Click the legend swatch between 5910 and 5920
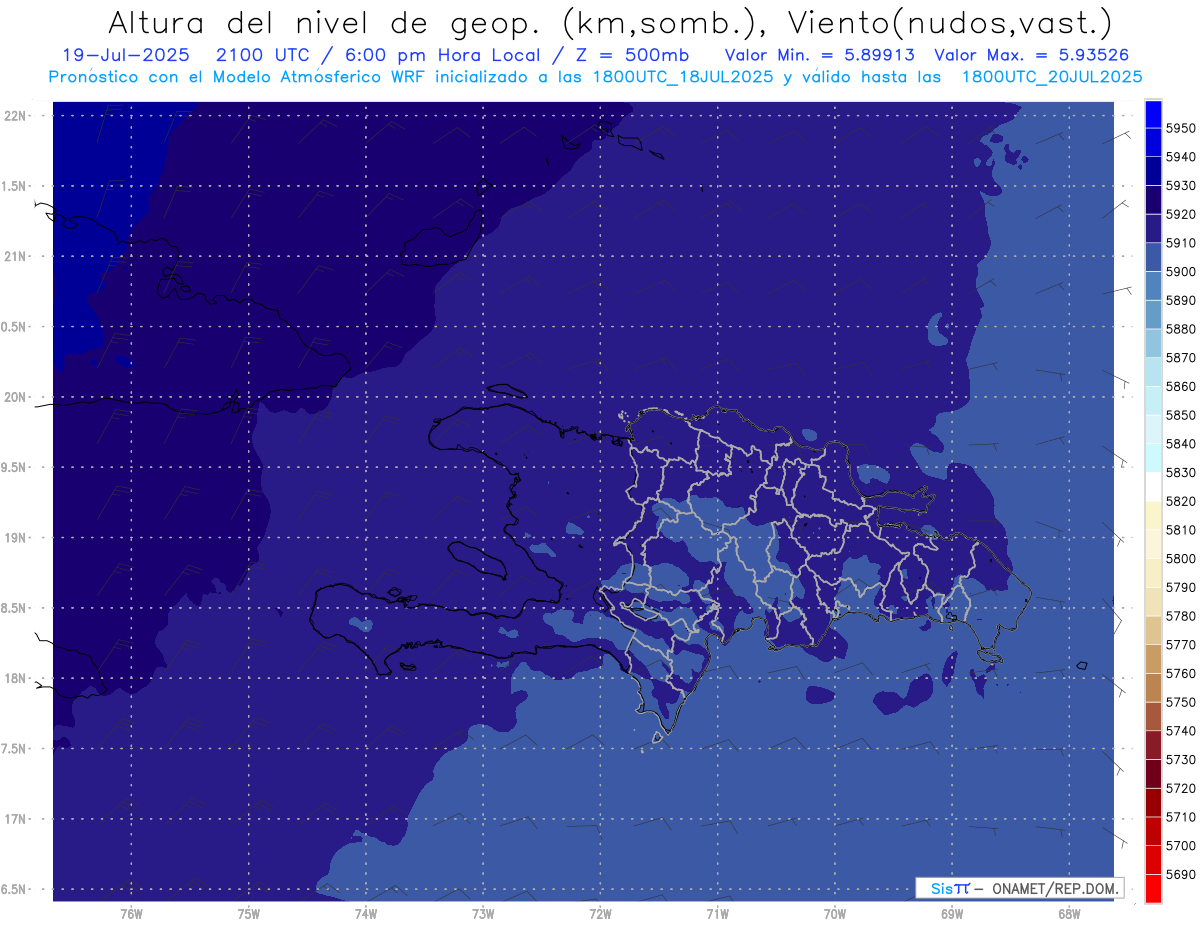Image resolution: width=1200 pixels, height=927 pixels. tap(1153, 228)
